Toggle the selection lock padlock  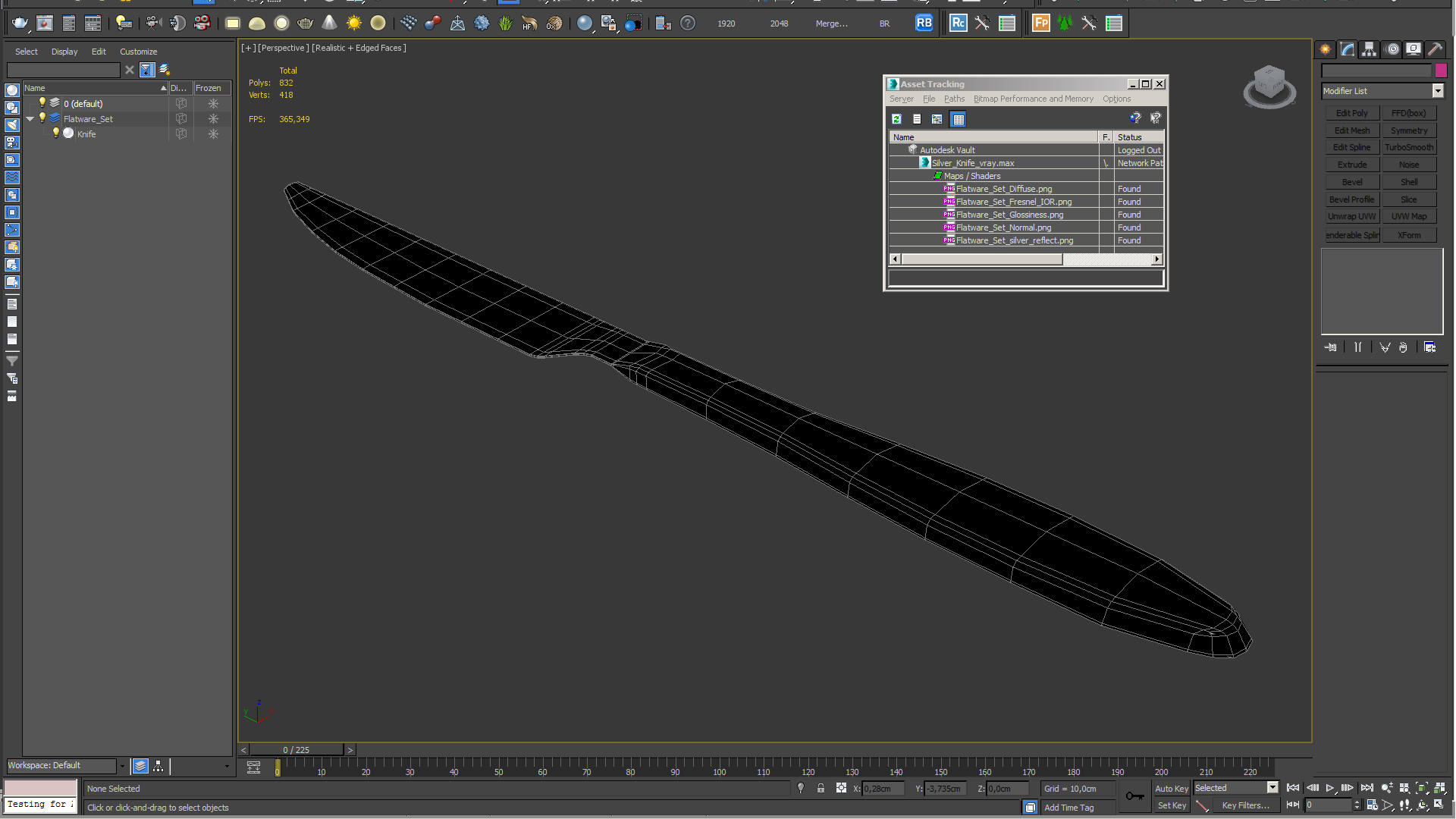[821, 789]
